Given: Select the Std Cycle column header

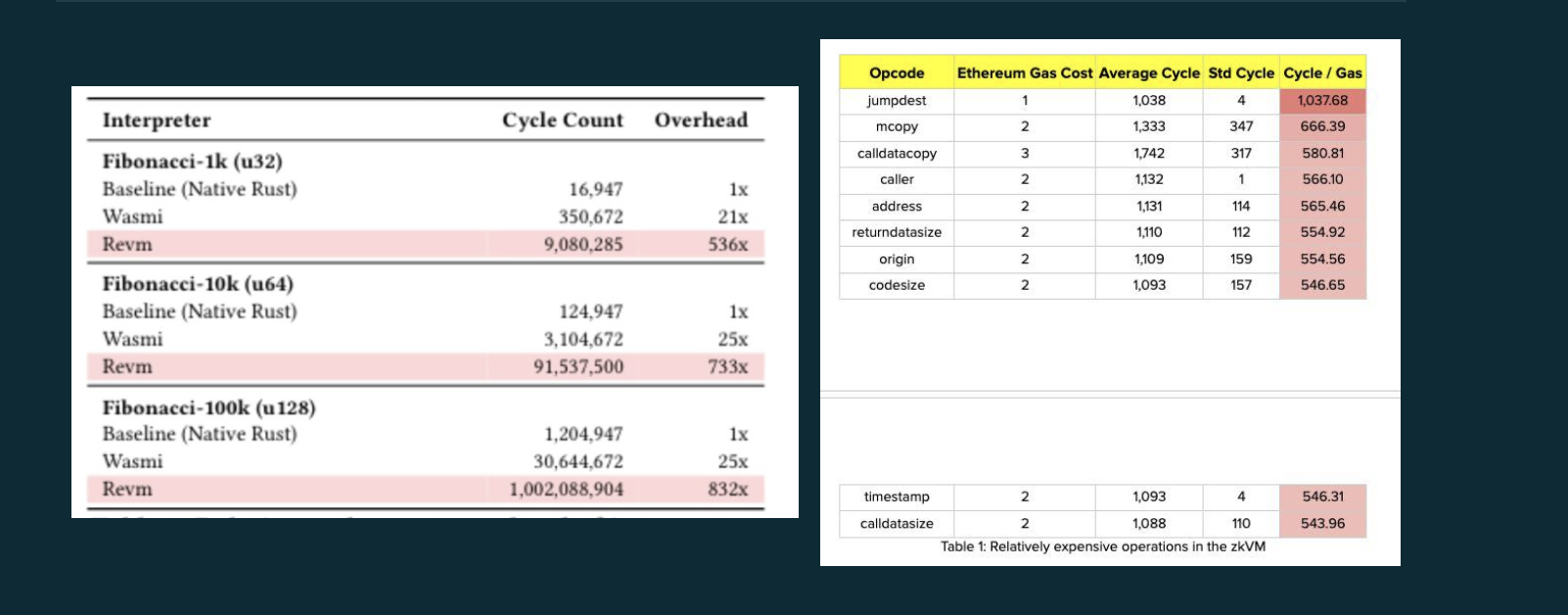Looking at the screenshot, I should click(1240, 72).
